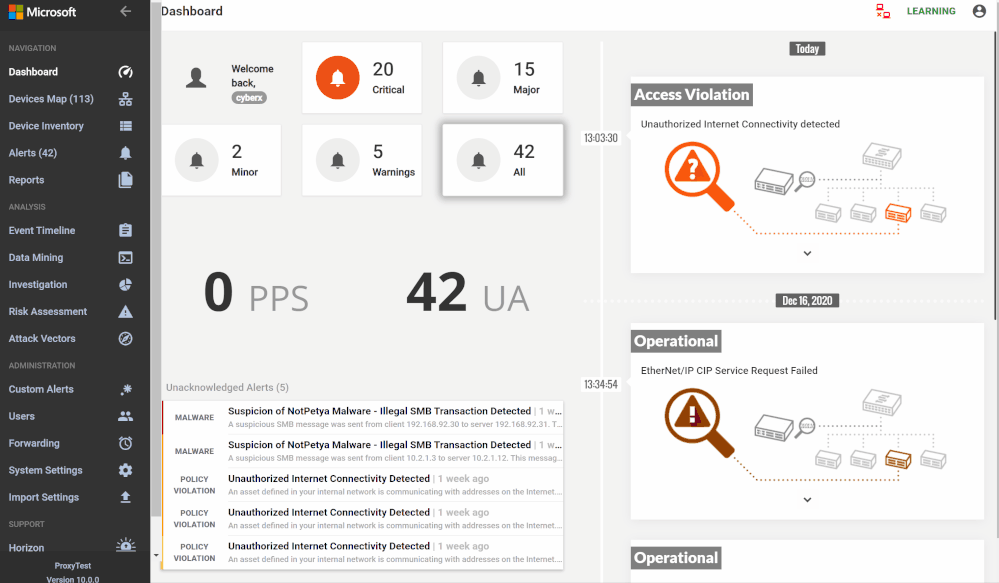Viewport: 999px width, 583px height.
Task: Click the cyberx username badge
Action: coord(249,97)
